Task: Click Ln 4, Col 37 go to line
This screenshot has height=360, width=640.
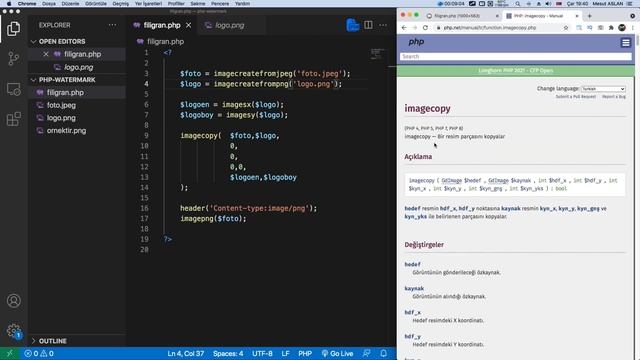Action: click(185, 353)
